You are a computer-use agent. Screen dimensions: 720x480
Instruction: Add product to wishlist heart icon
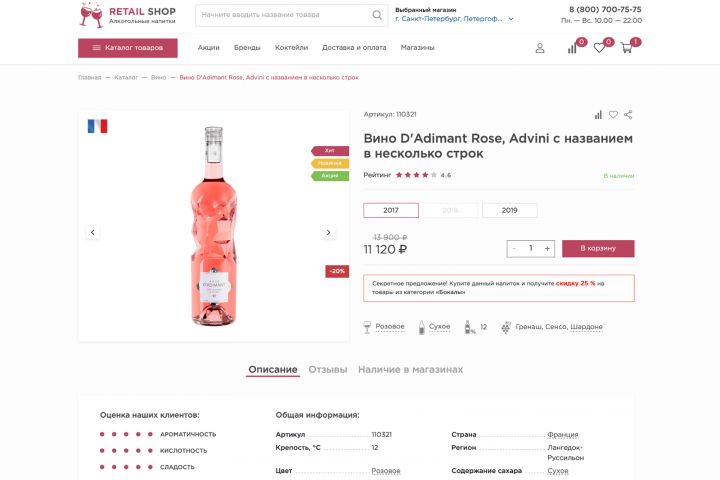click(613, 114)
